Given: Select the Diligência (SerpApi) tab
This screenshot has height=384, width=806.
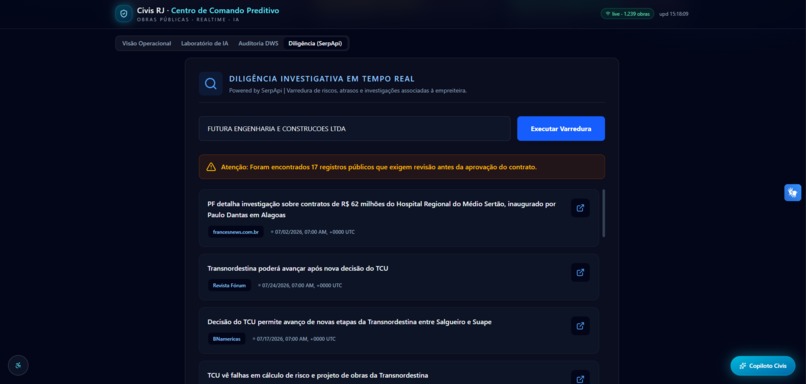Looking at the screenshot, I should [315, 44].
